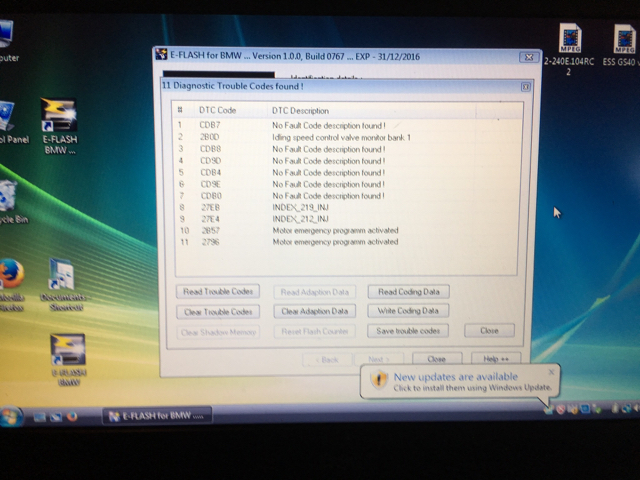Click the INDEX_212_INJ description

pyautogui.click(x=300, y=219)
